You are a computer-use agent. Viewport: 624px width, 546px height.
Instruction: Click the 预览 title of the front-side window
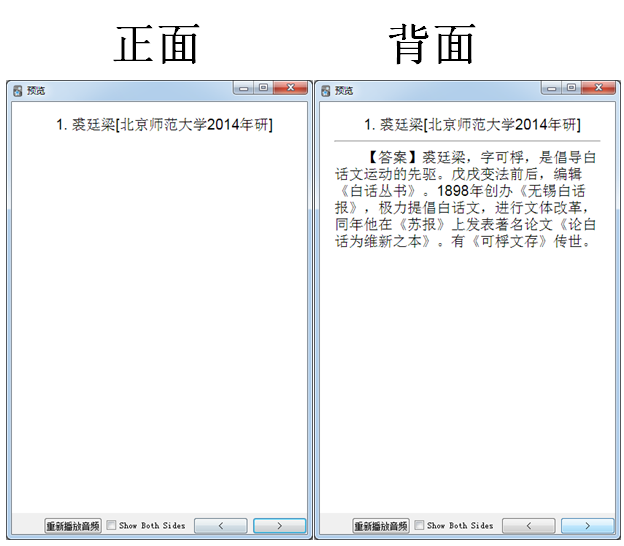click(36, 91)
